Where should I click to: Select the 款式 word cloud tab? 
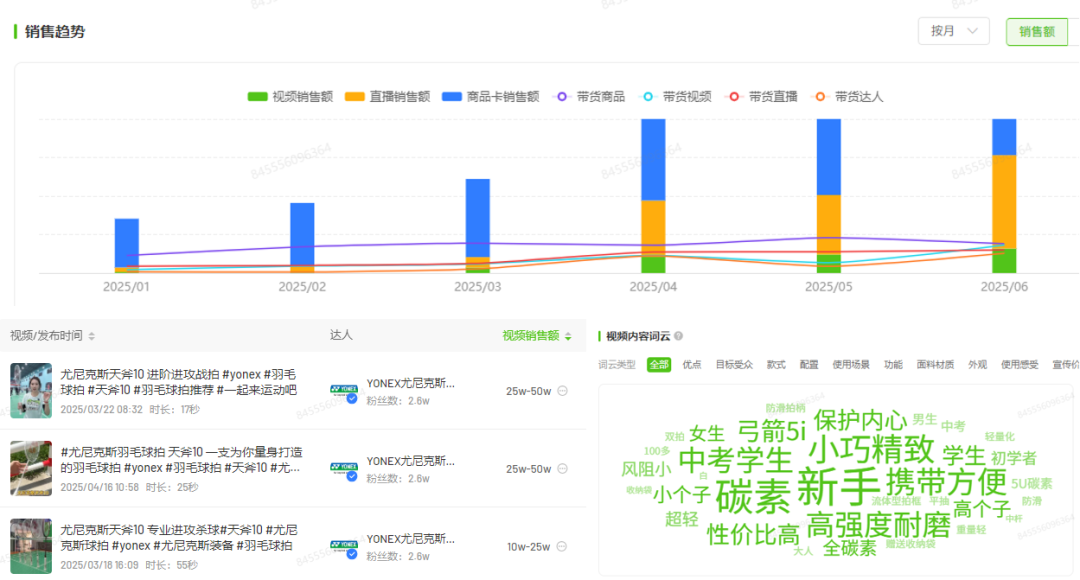click(x=776, y=364)
